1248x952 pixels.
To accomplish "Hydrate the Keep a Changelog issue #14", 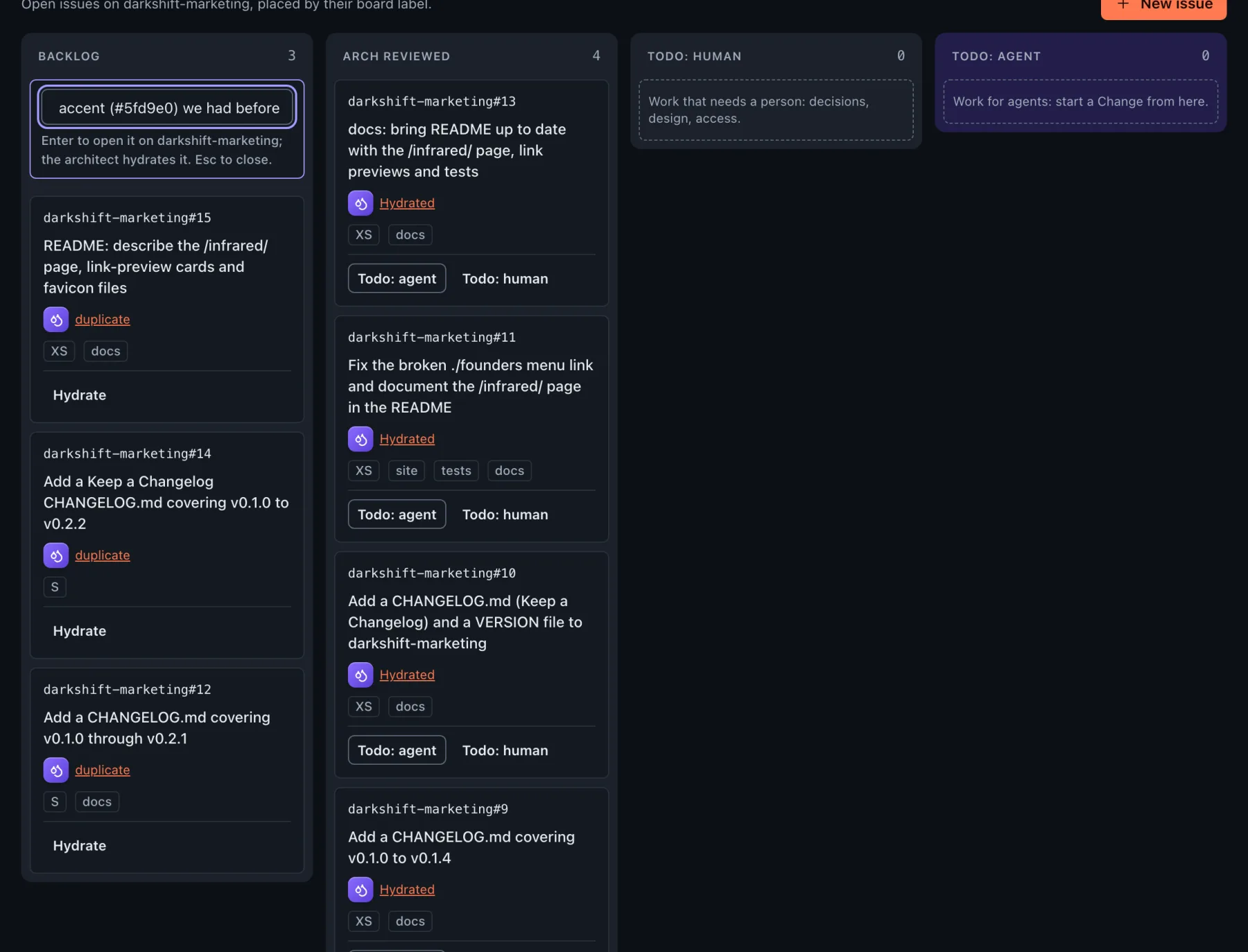I will pos(80,631).
